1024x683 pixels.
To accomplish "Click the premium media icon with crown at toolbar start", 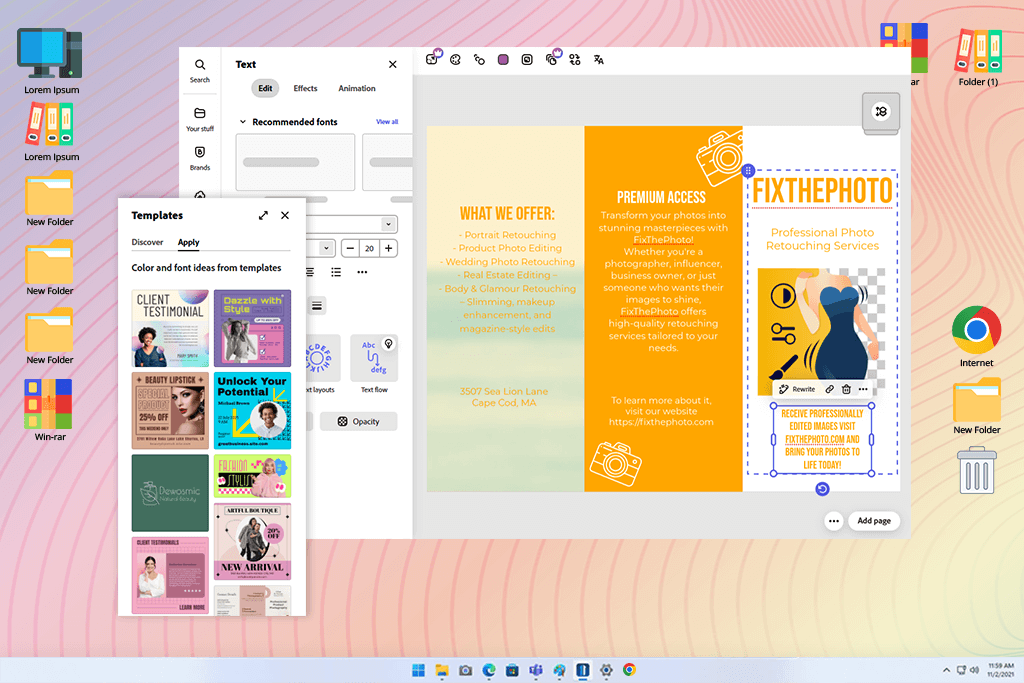I will (x=434, y=57).
